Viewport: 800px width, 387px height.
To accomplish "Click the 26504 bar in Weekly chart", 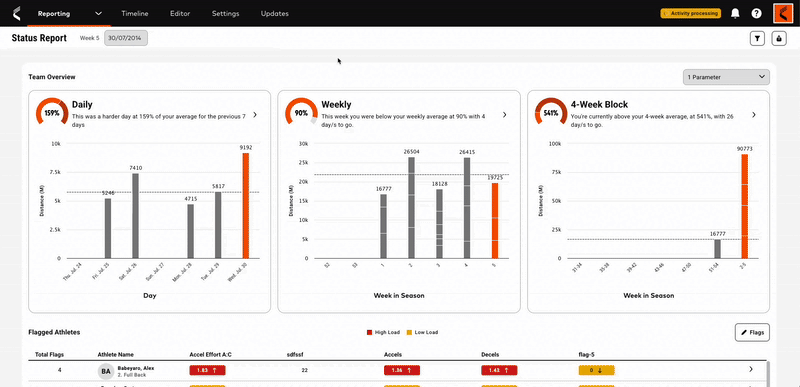I will point(411,208).
